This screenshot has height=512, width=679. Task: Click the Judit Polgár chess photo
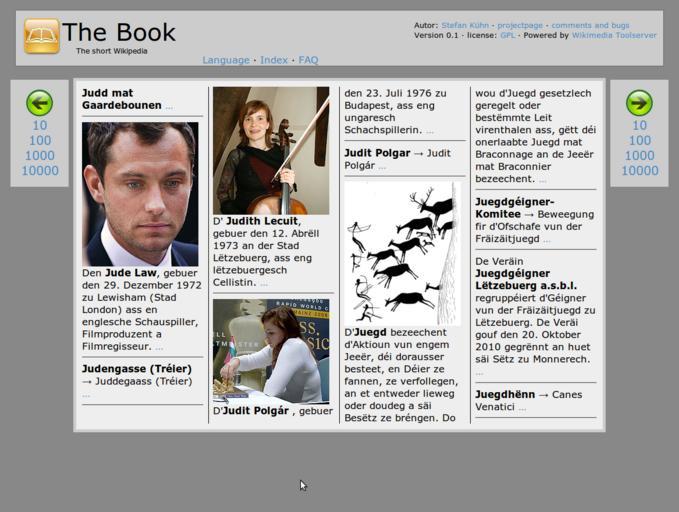pos(271,350)
